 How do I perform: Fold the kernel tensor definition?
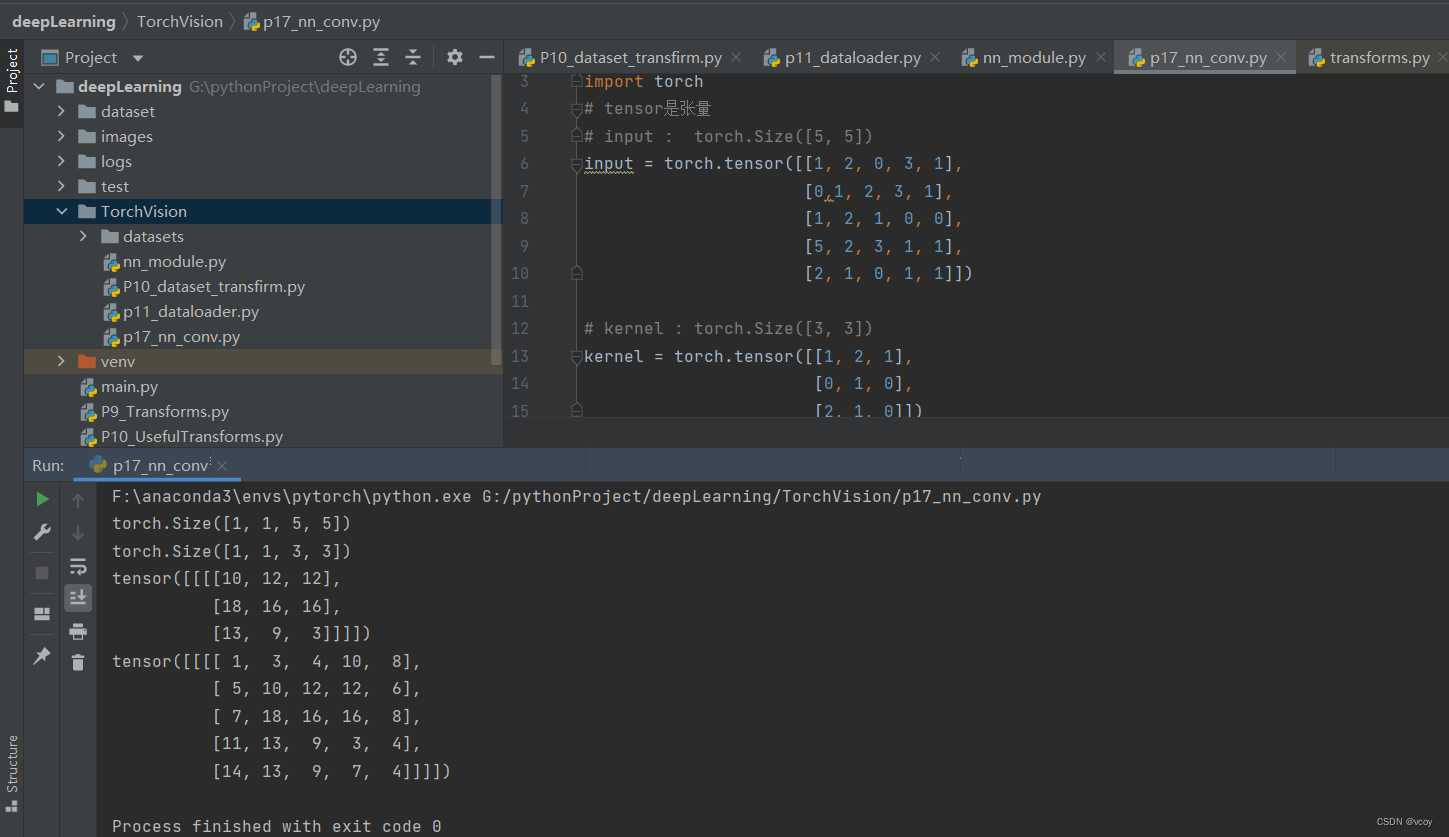click(576, 357)
